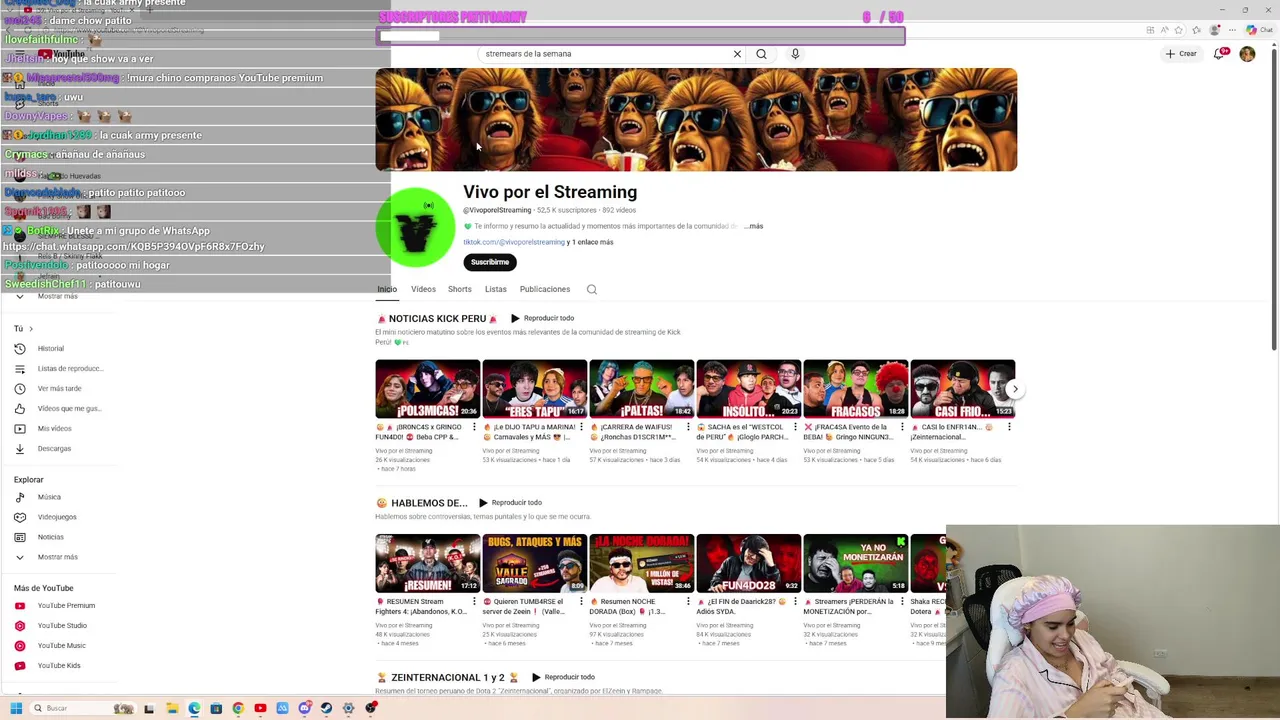Open the FUN4DO28 video thumbnail

pyautogui.click(x=749, y=563)
